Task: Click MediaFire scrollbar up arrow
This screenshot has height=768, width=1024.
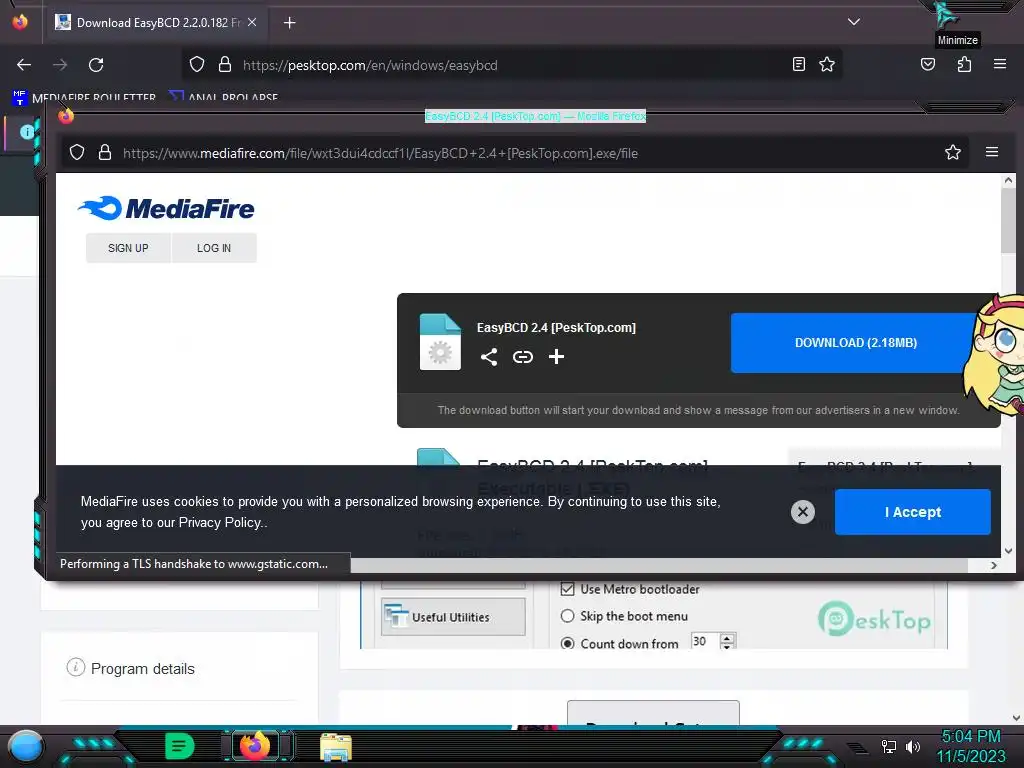Action: click(1008, 180)
